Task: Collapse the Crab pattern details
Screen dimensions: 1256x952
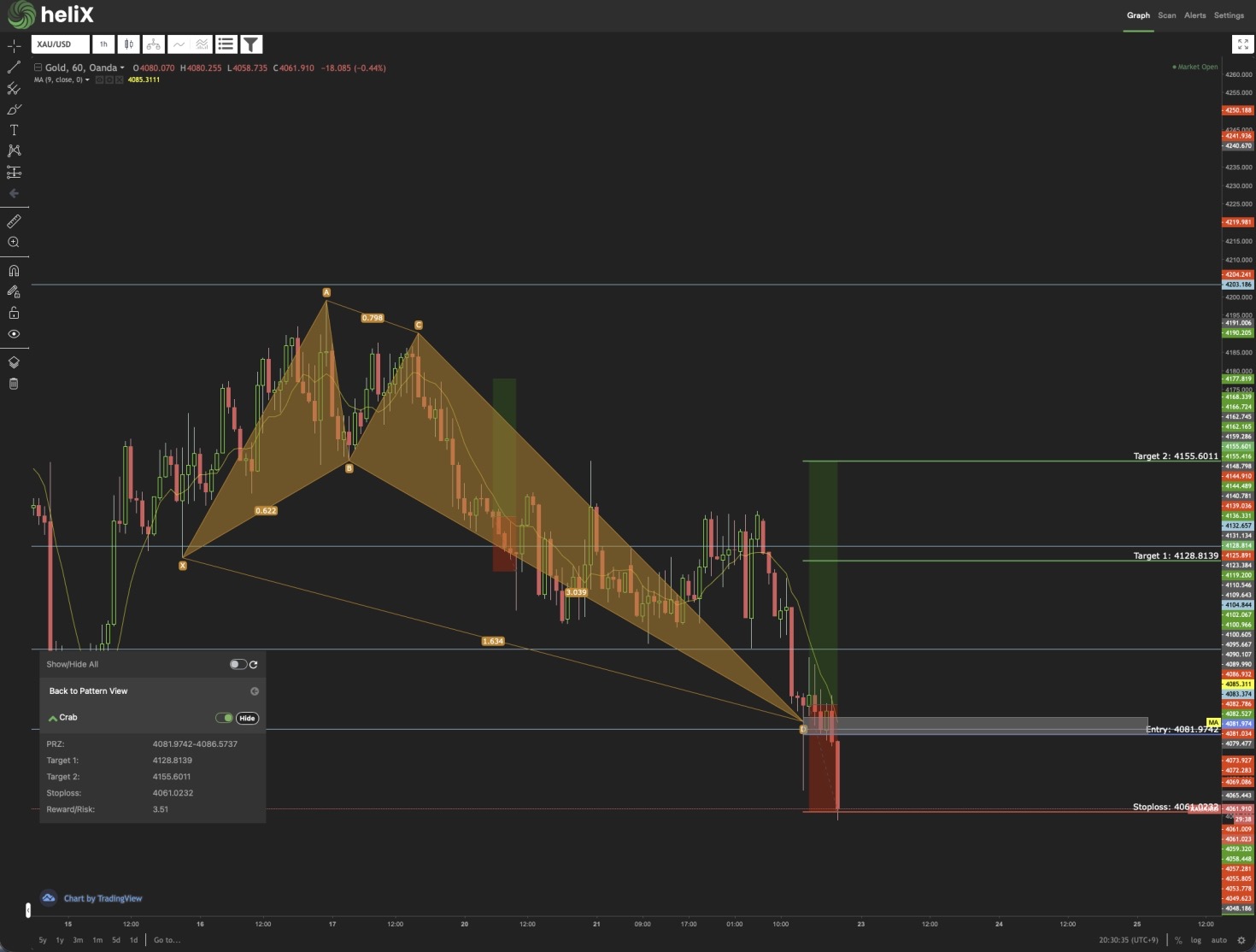Action: pyautogui.click(x=53, y=718)
